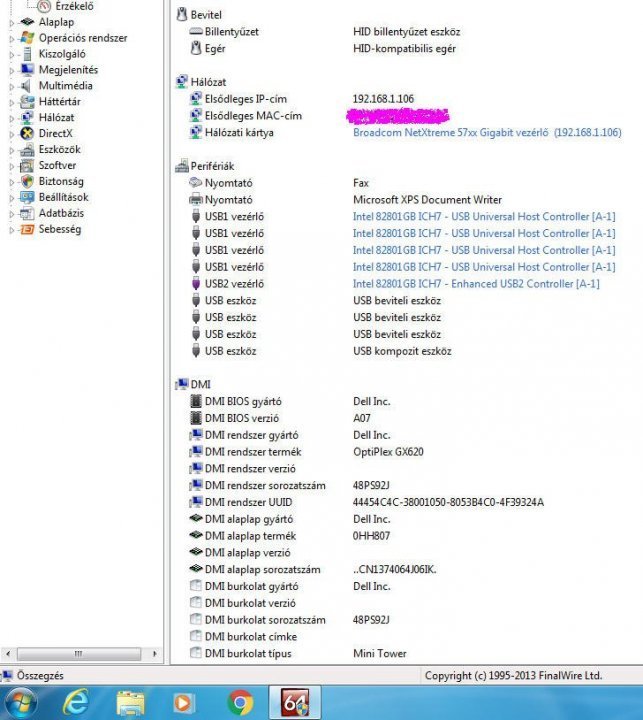Viewport: 643px width, 720px height.
Task: Select Biztonság in the left tree
Action: 61,181
